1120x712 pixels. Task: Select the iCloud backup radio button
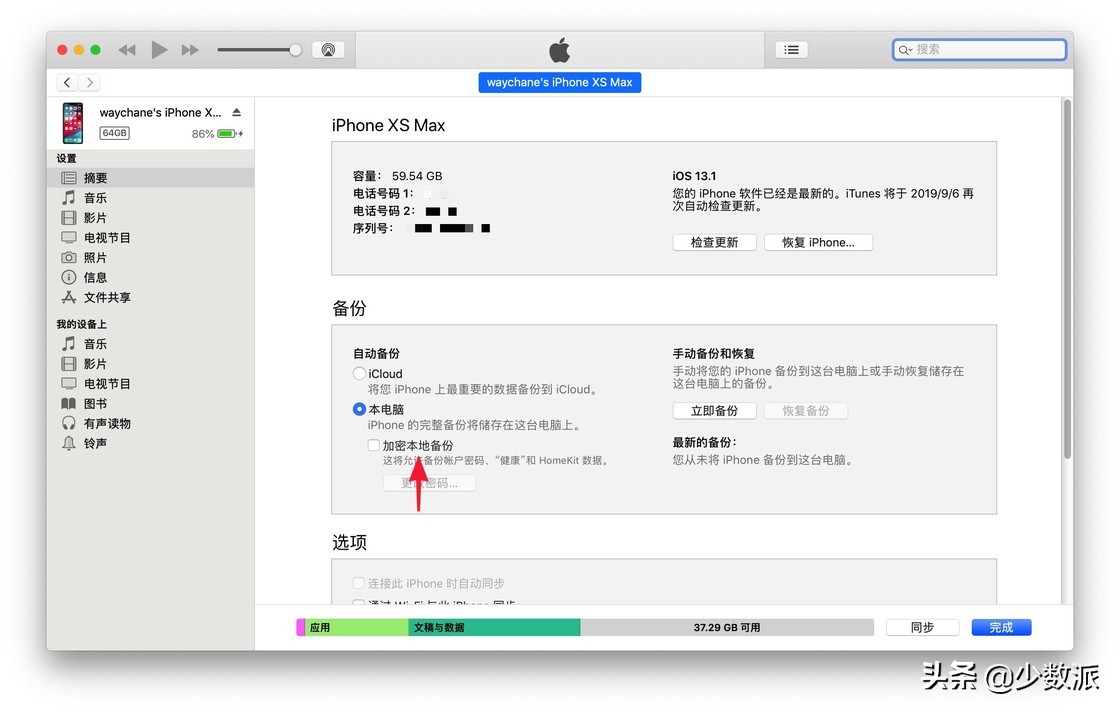pyautogui.click(x=359, y=373)
